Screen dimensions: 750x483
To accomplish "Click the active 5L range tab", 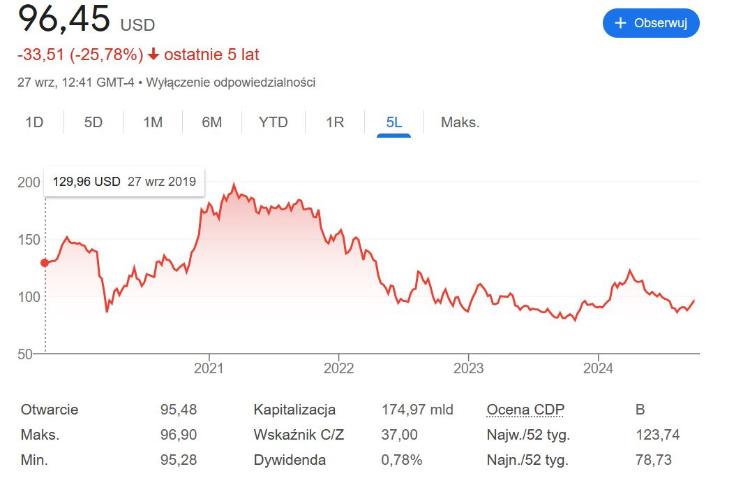I will [x=394, y=122].
